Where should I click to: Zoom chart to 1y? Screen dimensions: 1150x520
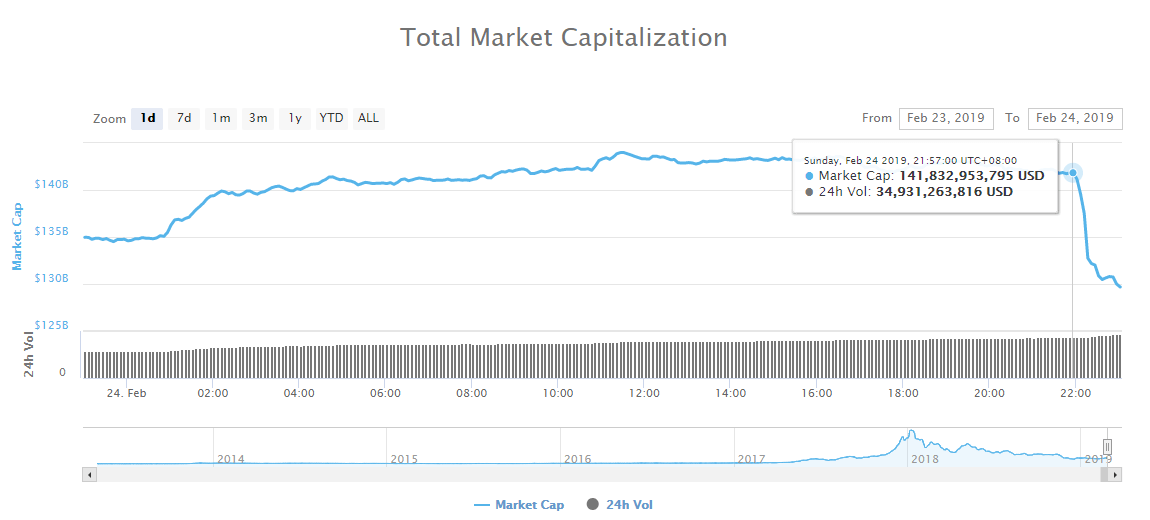coord(295,118)
